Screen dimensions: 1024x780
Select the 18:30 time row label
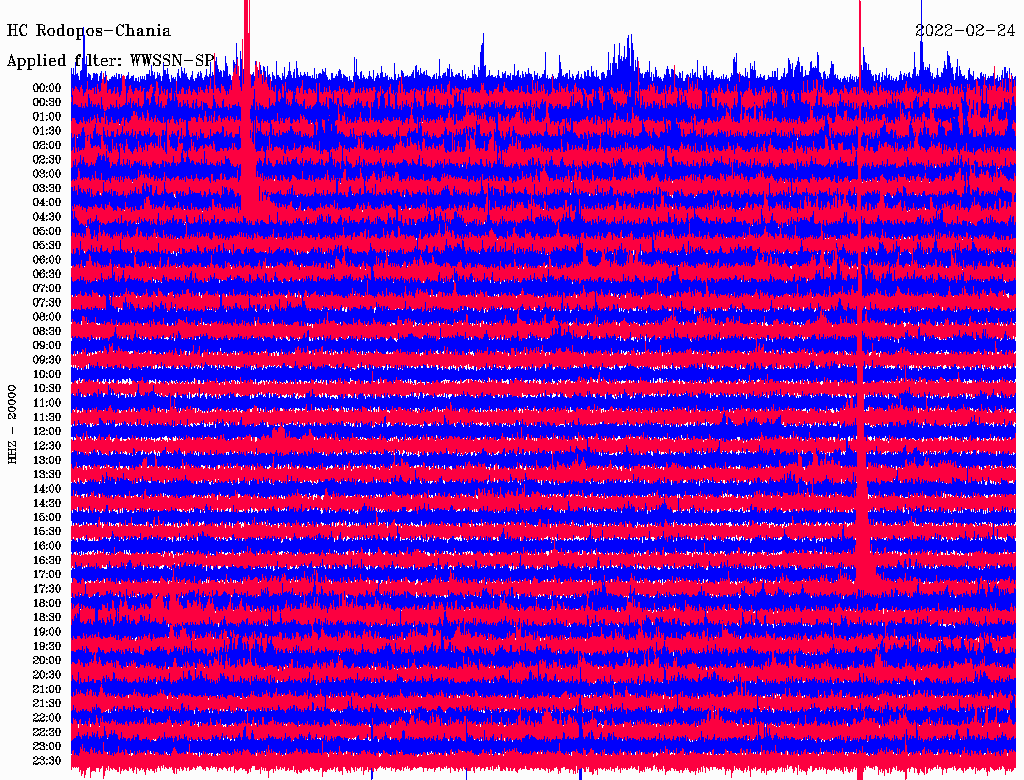(x=47, y=617)
